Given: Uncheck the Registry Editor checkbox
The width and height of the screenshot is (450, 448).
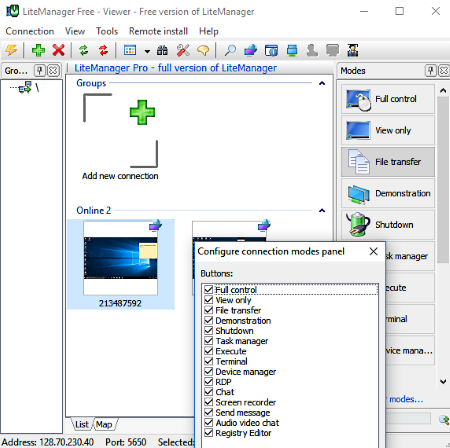Looking at the screenshot, I should [209, 433].
